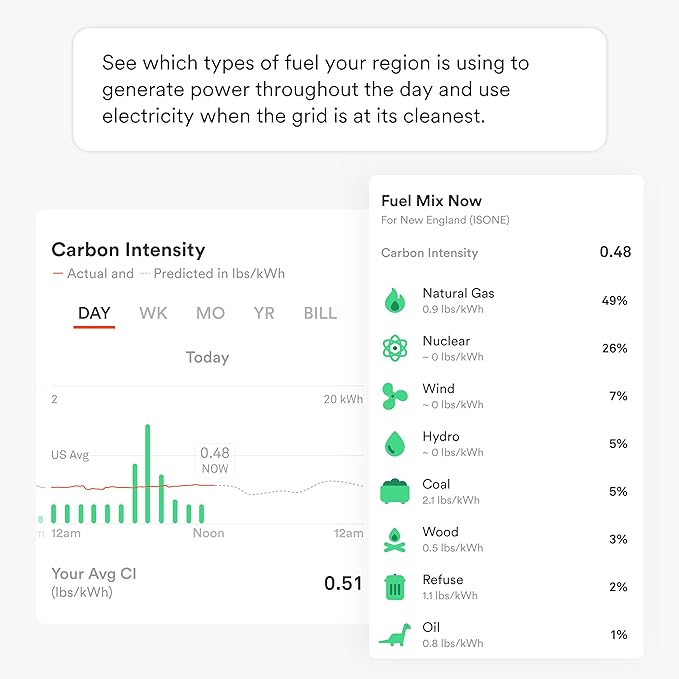Click the Natural Gas 49% value
This screenshot has width=679, height=679.
(x=614, y=301)
